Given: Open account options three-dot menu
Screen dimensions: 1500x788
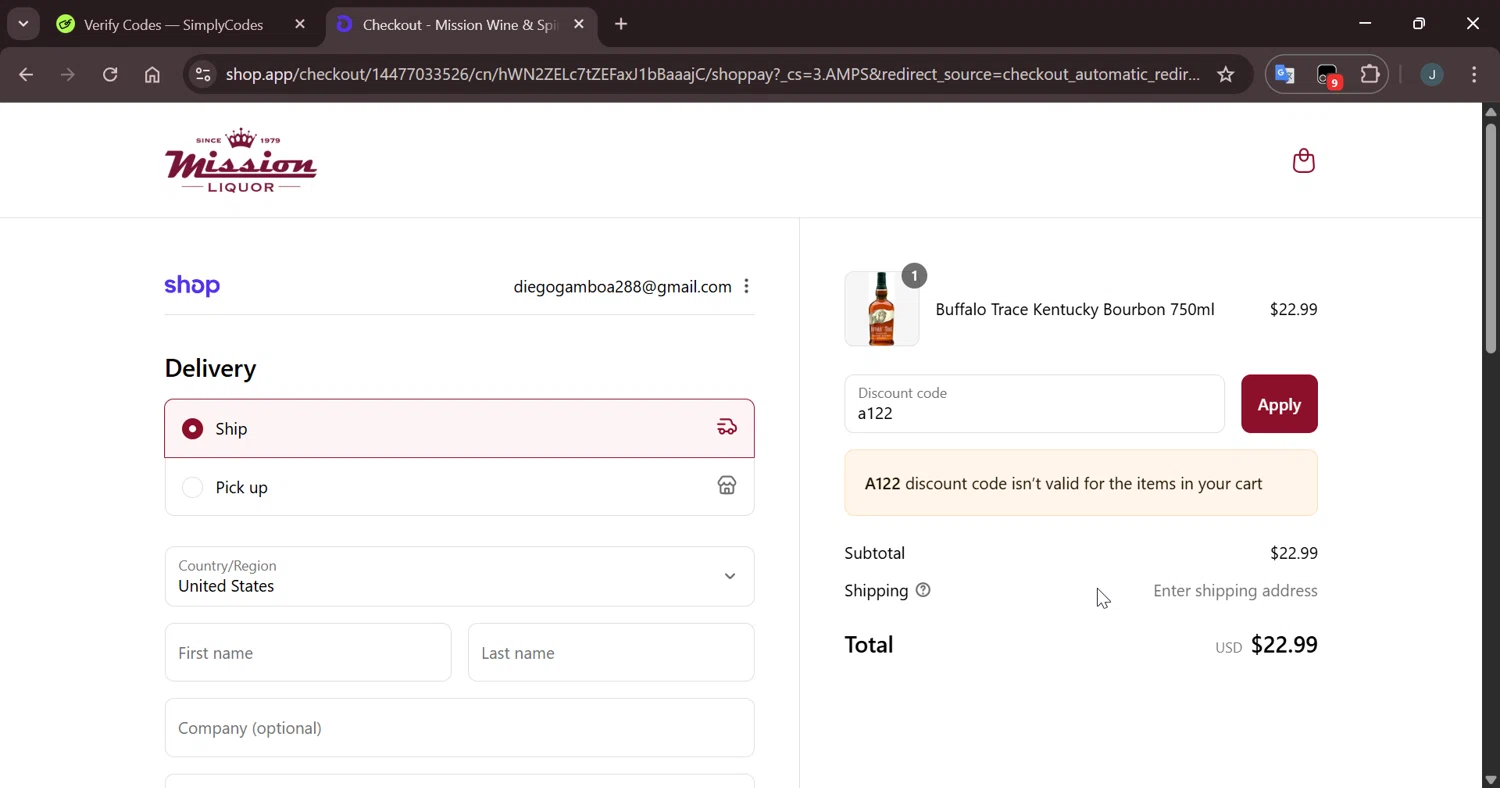Looking at the screenshot, I should pos(746,287).
